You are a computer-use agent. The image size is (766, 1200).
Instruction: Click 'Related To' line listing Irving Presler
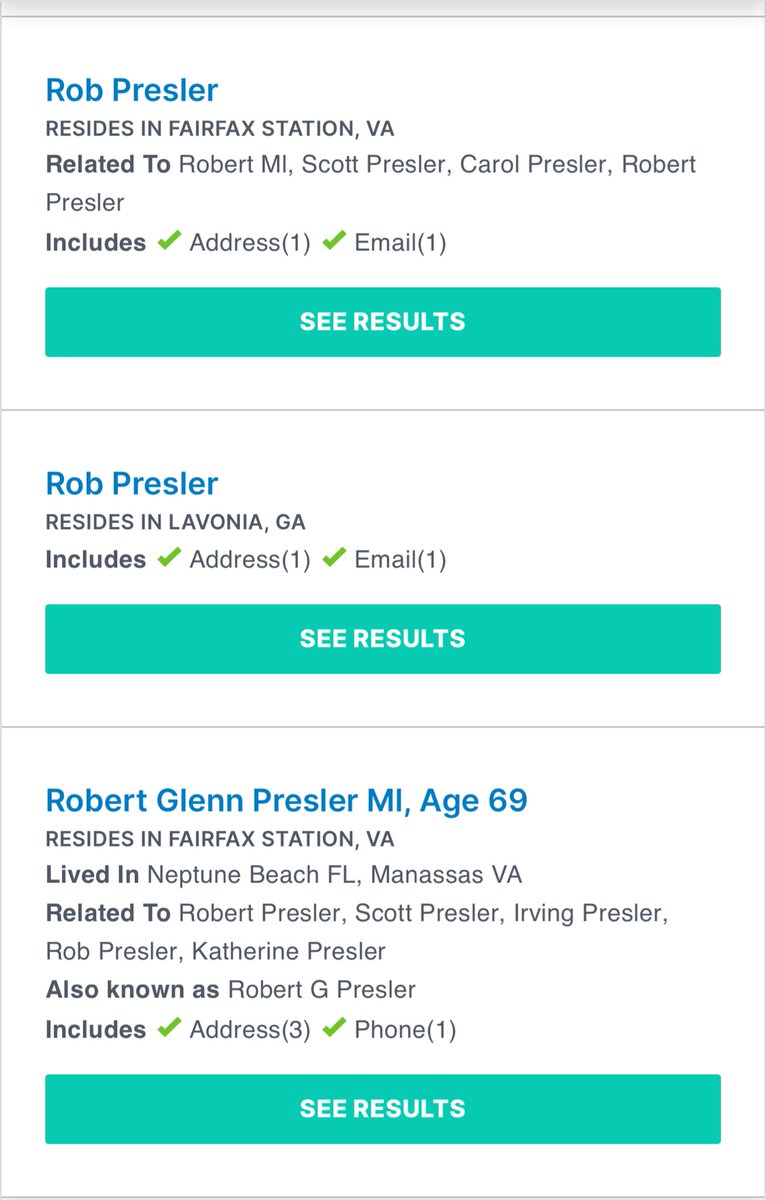(x=356, y=913)
